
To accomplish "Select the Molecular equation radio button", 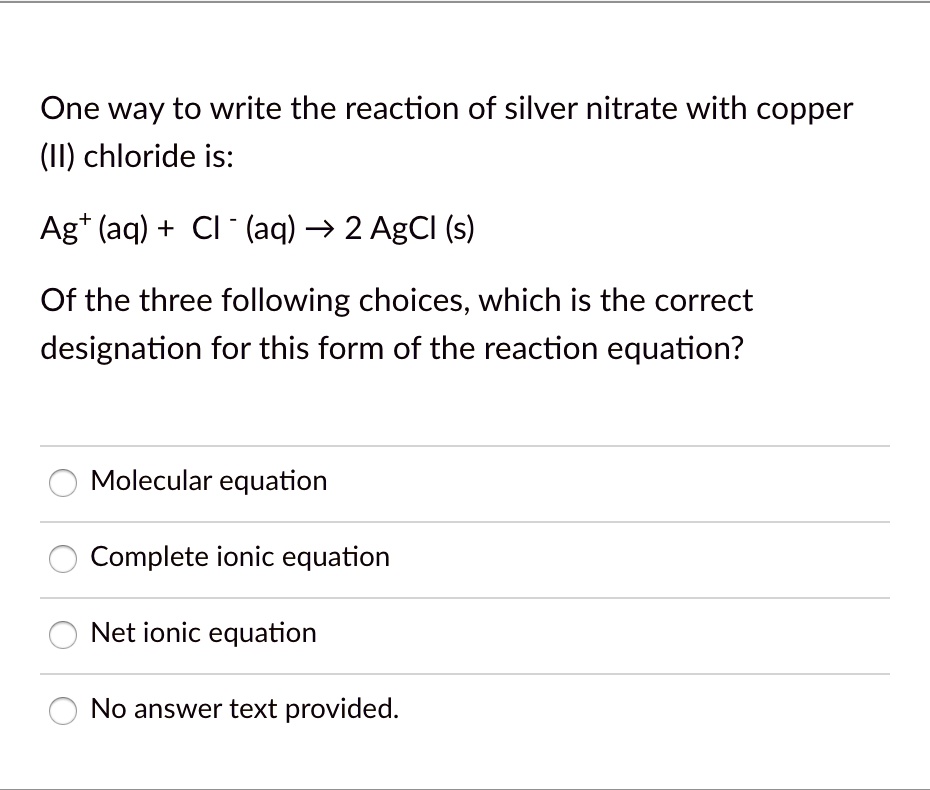I will (62, 483).
